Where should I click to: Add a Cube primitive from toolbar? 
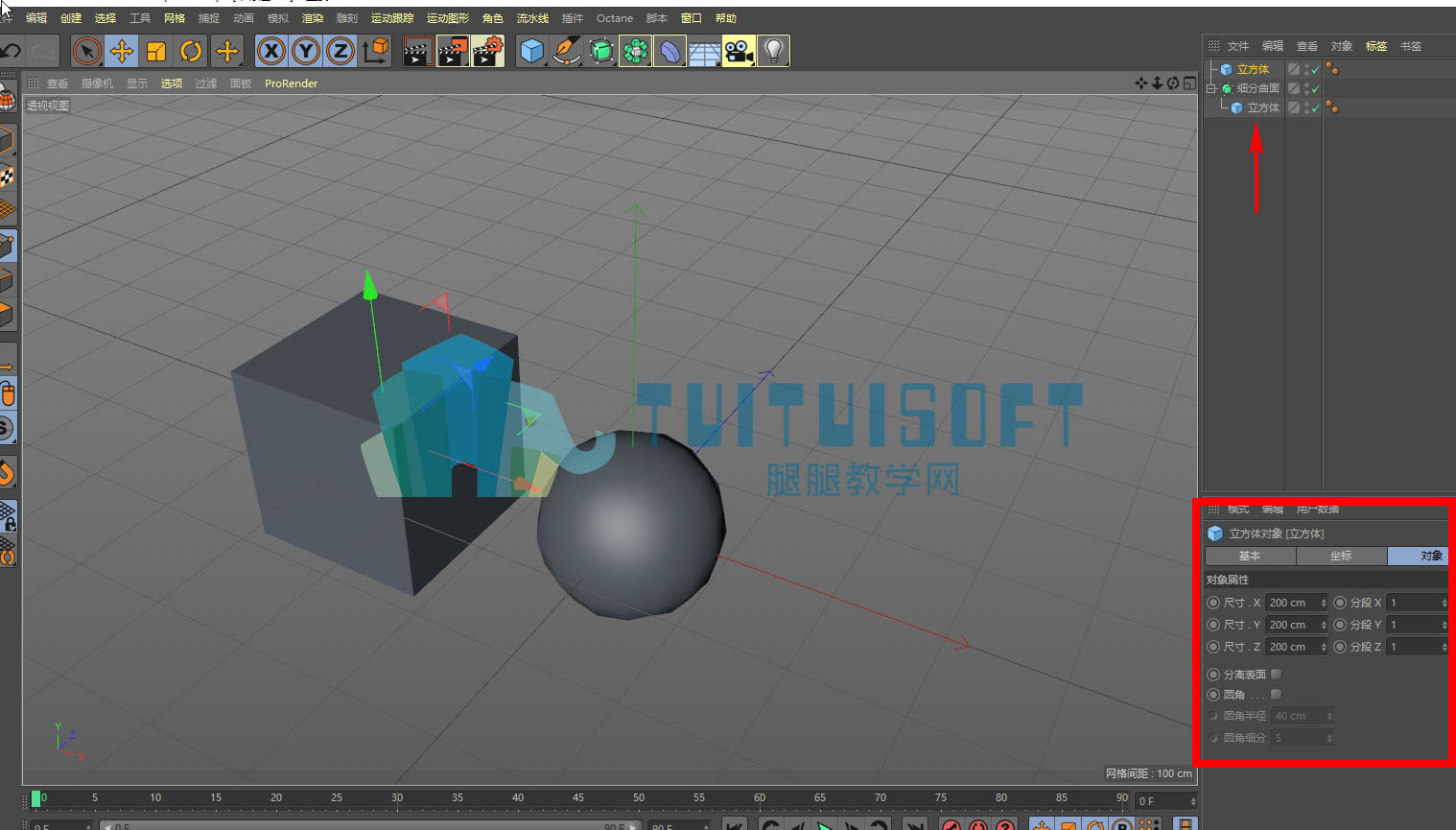[x=531, y=51]
